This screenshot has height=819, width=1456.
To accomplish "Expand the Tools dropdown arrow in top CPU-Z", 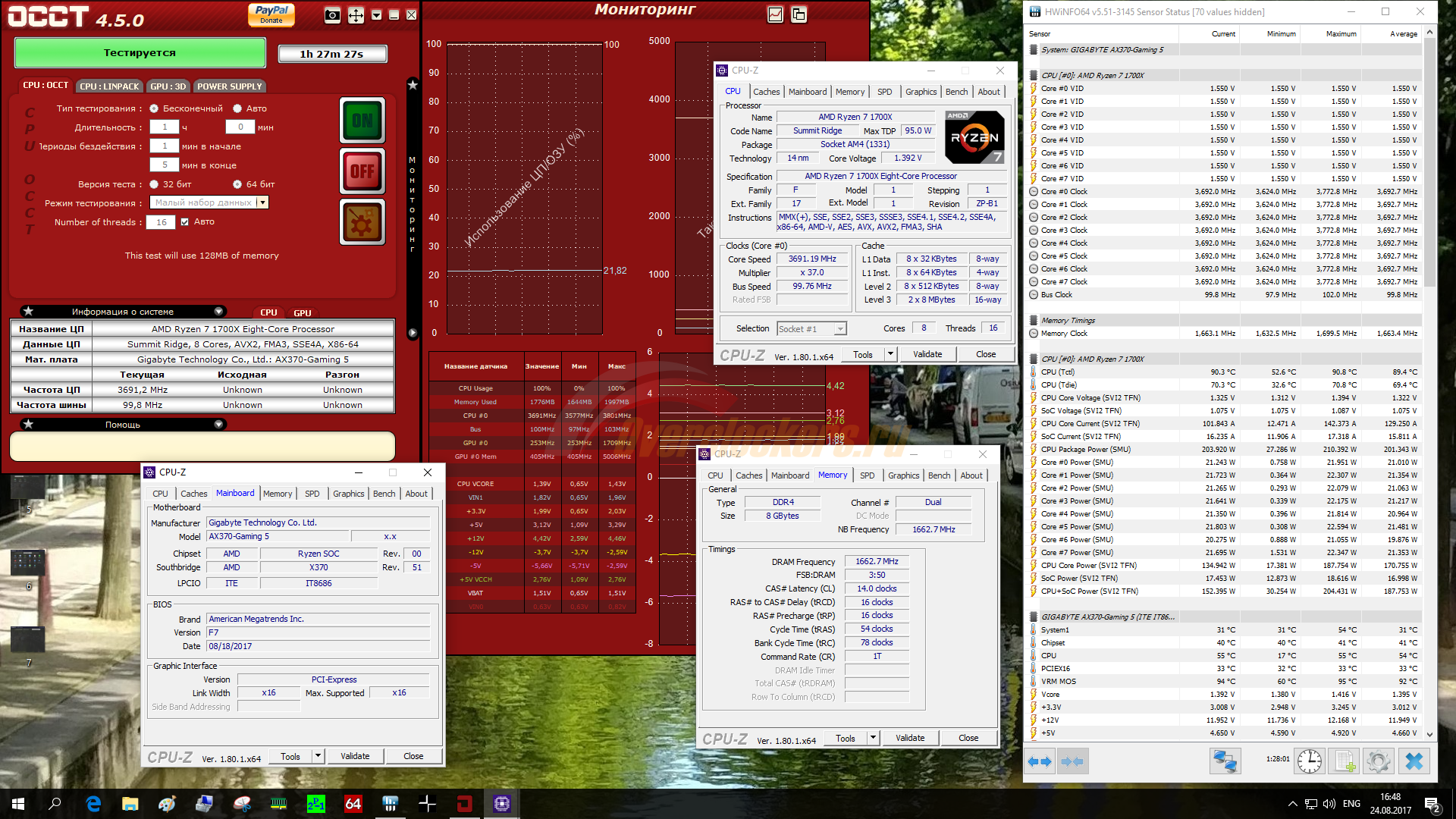I will point(890,354).
